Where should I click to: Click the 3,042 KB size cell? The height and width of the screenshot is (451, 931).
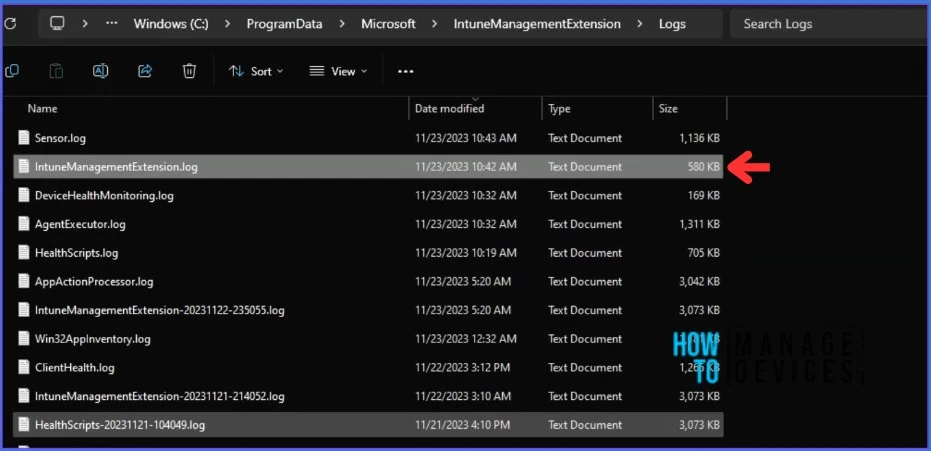699,282
